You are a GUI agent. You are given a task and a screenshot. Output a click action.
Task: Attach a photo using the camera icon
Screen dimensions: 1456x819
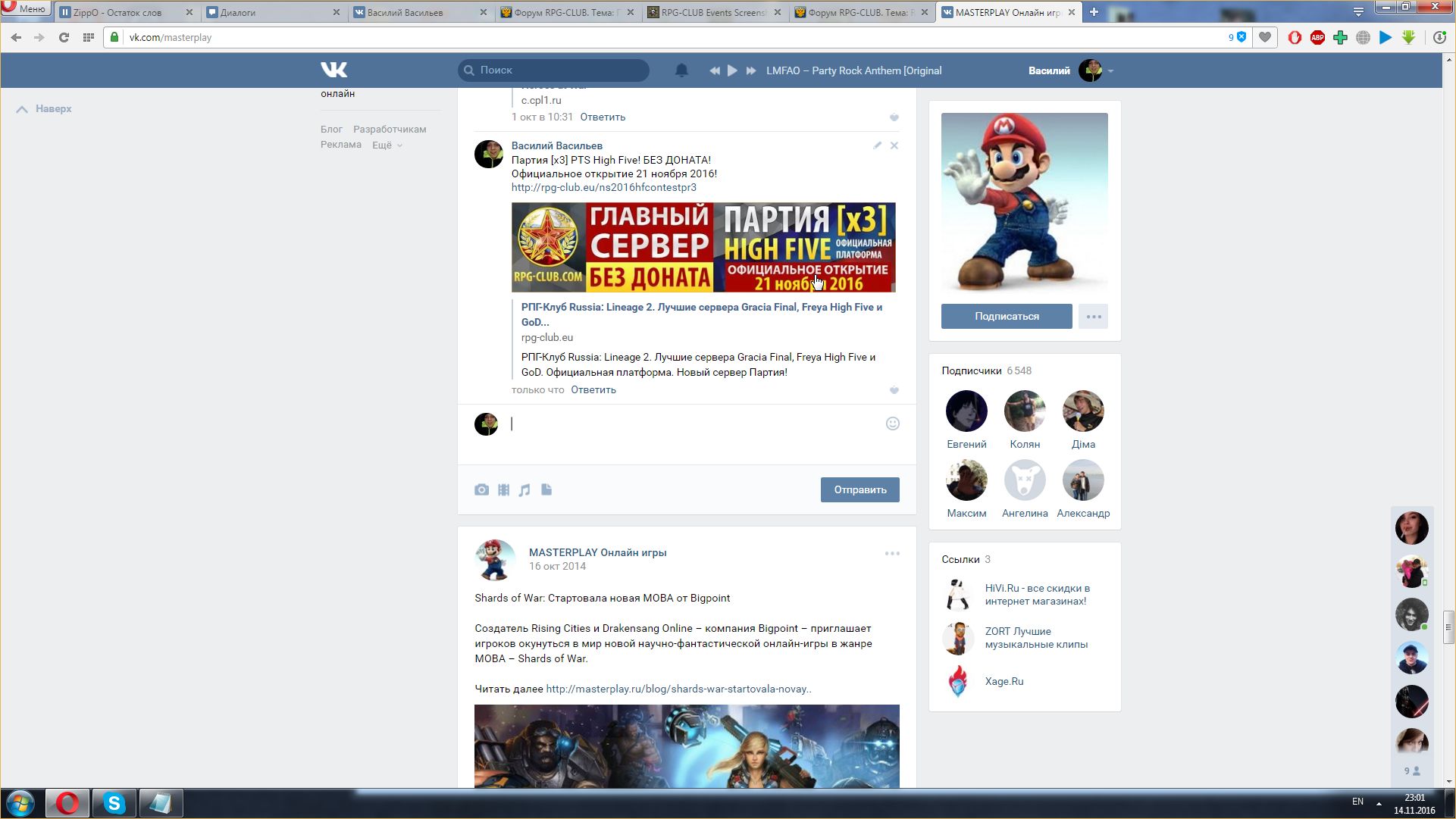tap(481, 490)
